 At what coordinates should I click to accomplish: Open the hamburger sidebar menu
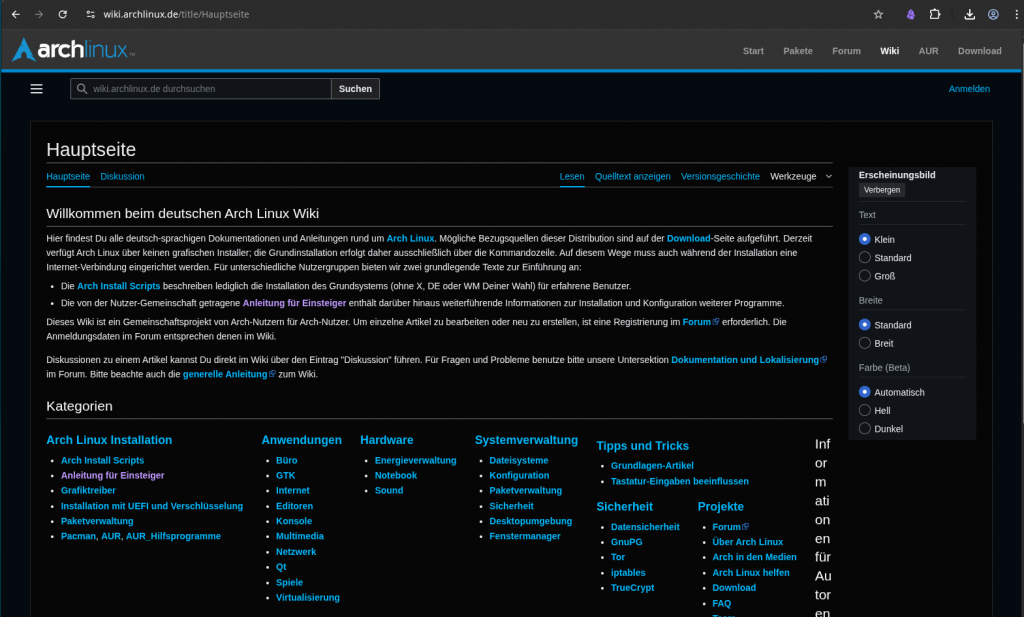pos(37,89)
